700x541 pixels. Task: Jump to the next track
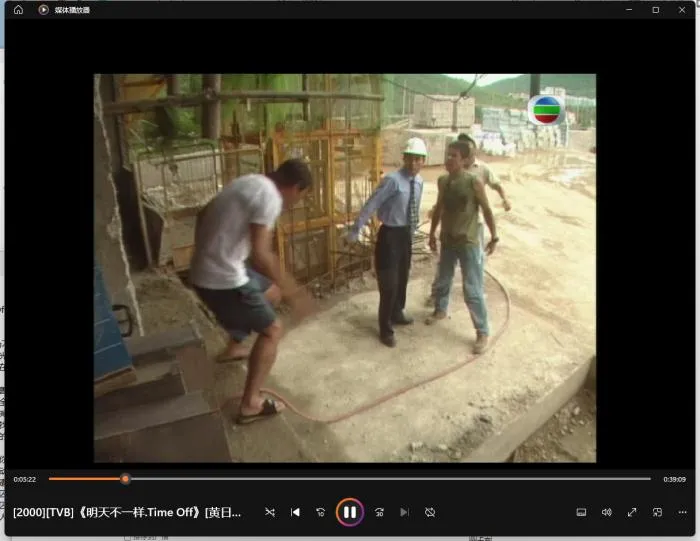click(404, 512)
